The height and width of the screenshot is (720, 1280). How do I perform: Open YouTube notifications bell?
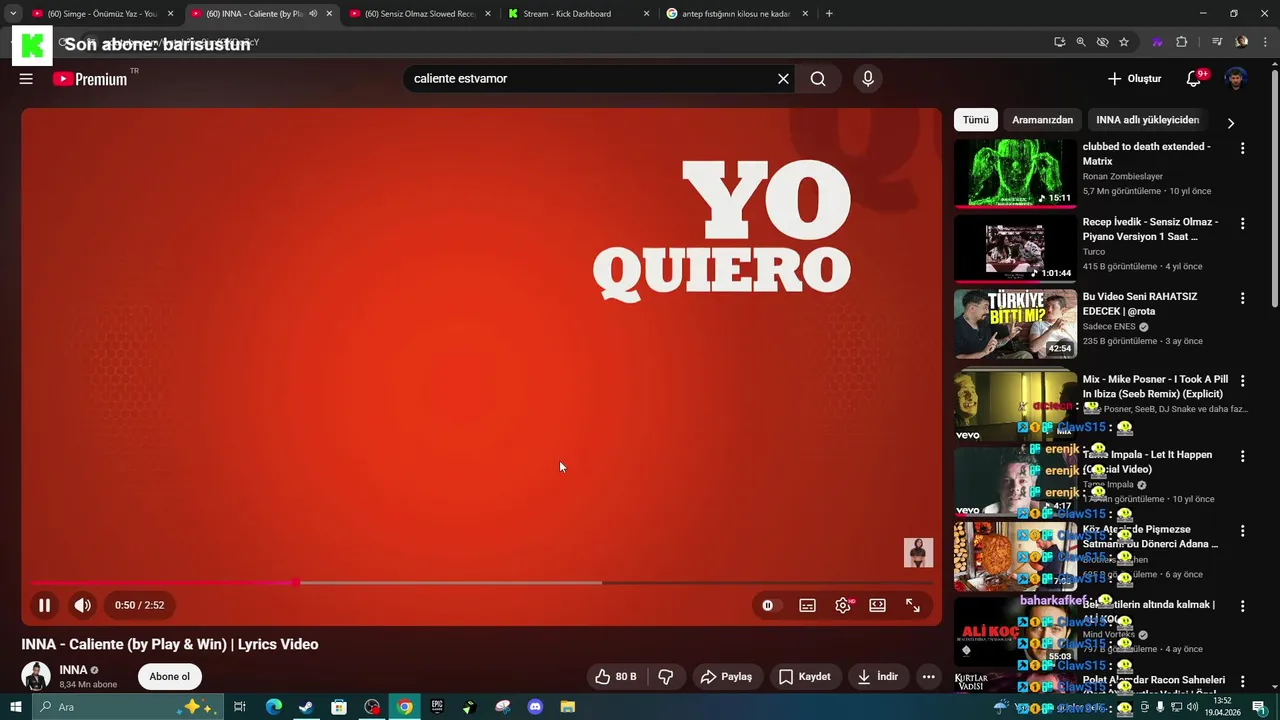click(x=1194, y=79)
